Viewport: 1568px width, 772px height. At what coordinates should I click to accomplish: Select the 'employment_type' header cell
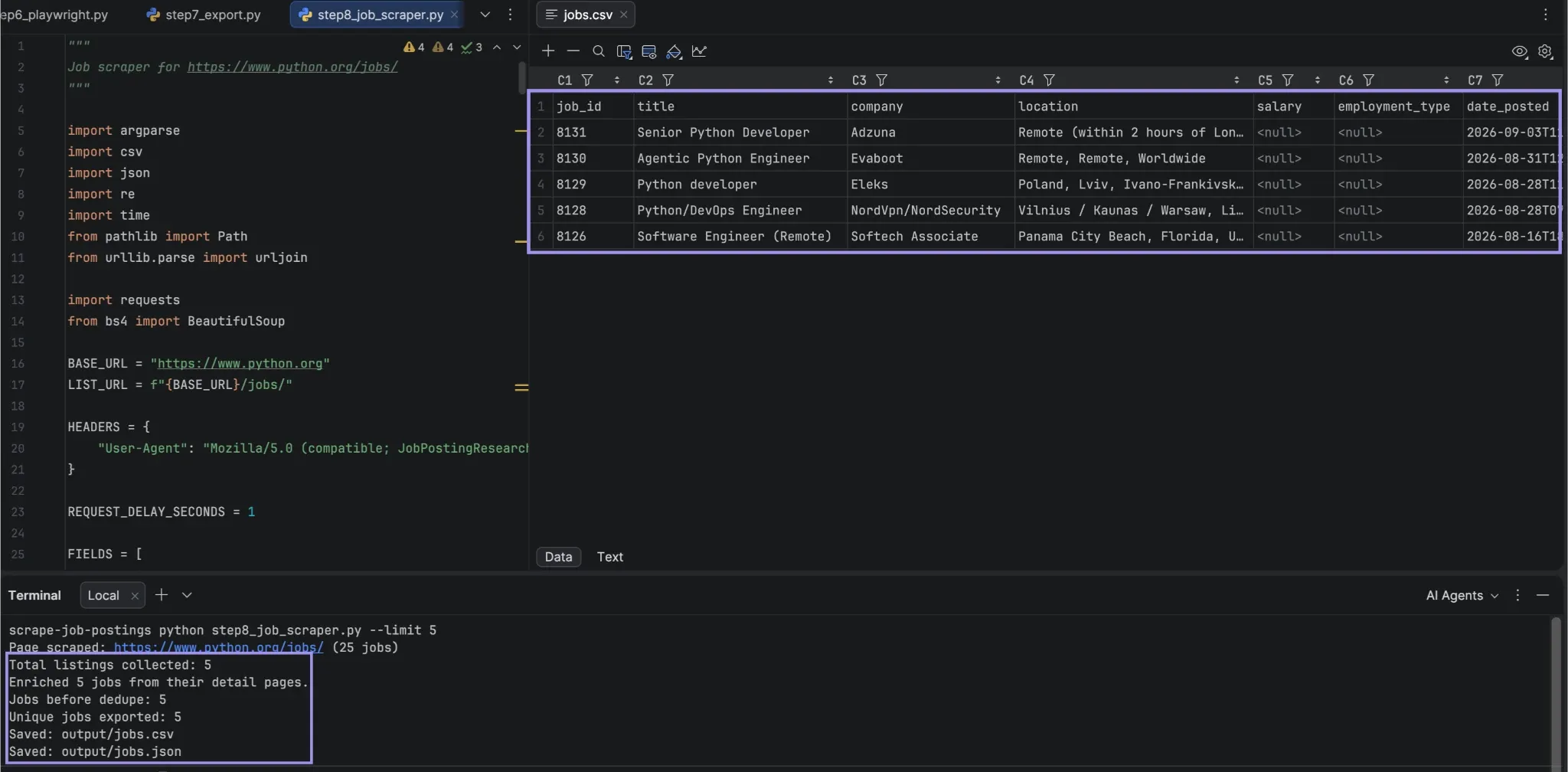[1398, 106]
